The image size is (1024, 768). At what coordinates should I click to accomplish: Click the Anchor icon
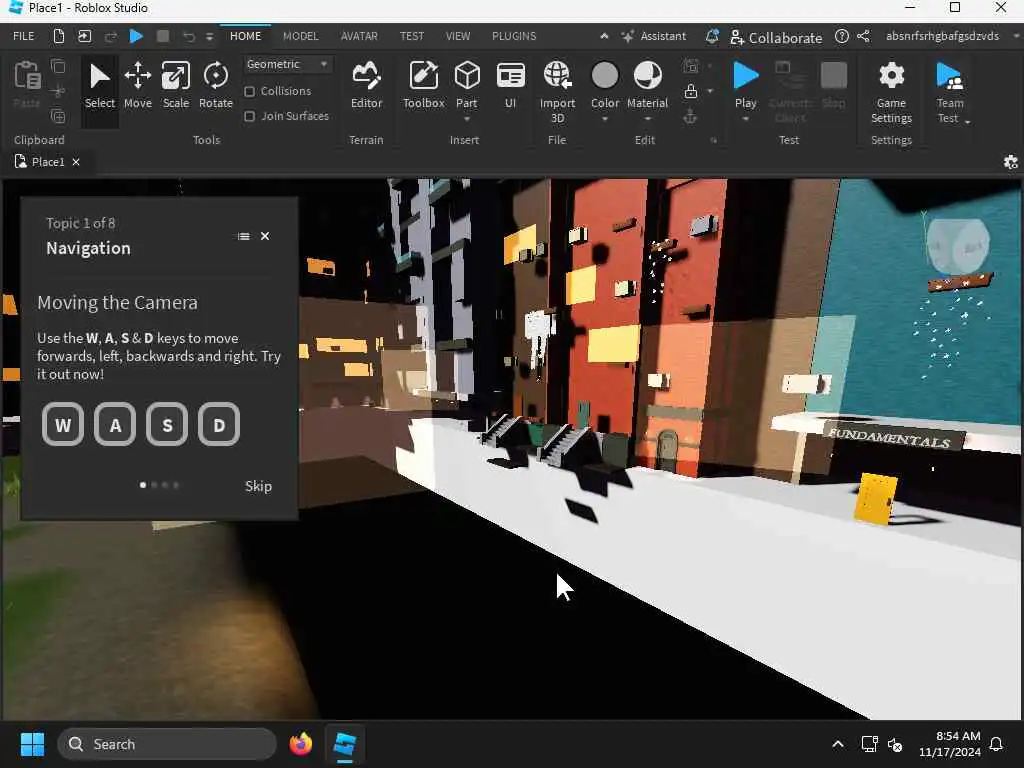pos(690,117)
